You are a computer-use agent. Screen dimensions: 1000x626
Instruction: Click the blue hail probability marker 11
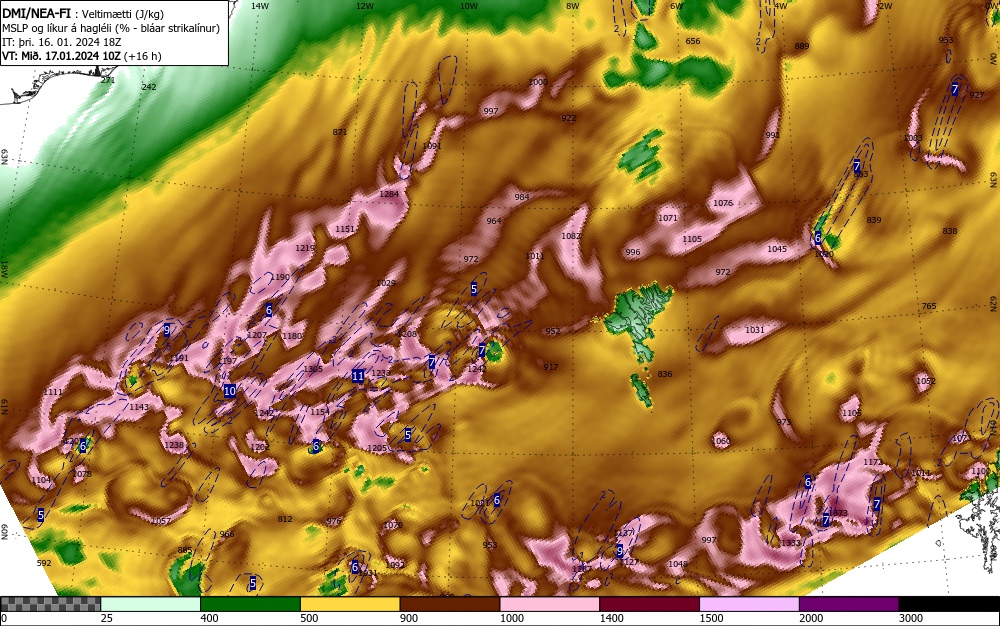point(358,376)
